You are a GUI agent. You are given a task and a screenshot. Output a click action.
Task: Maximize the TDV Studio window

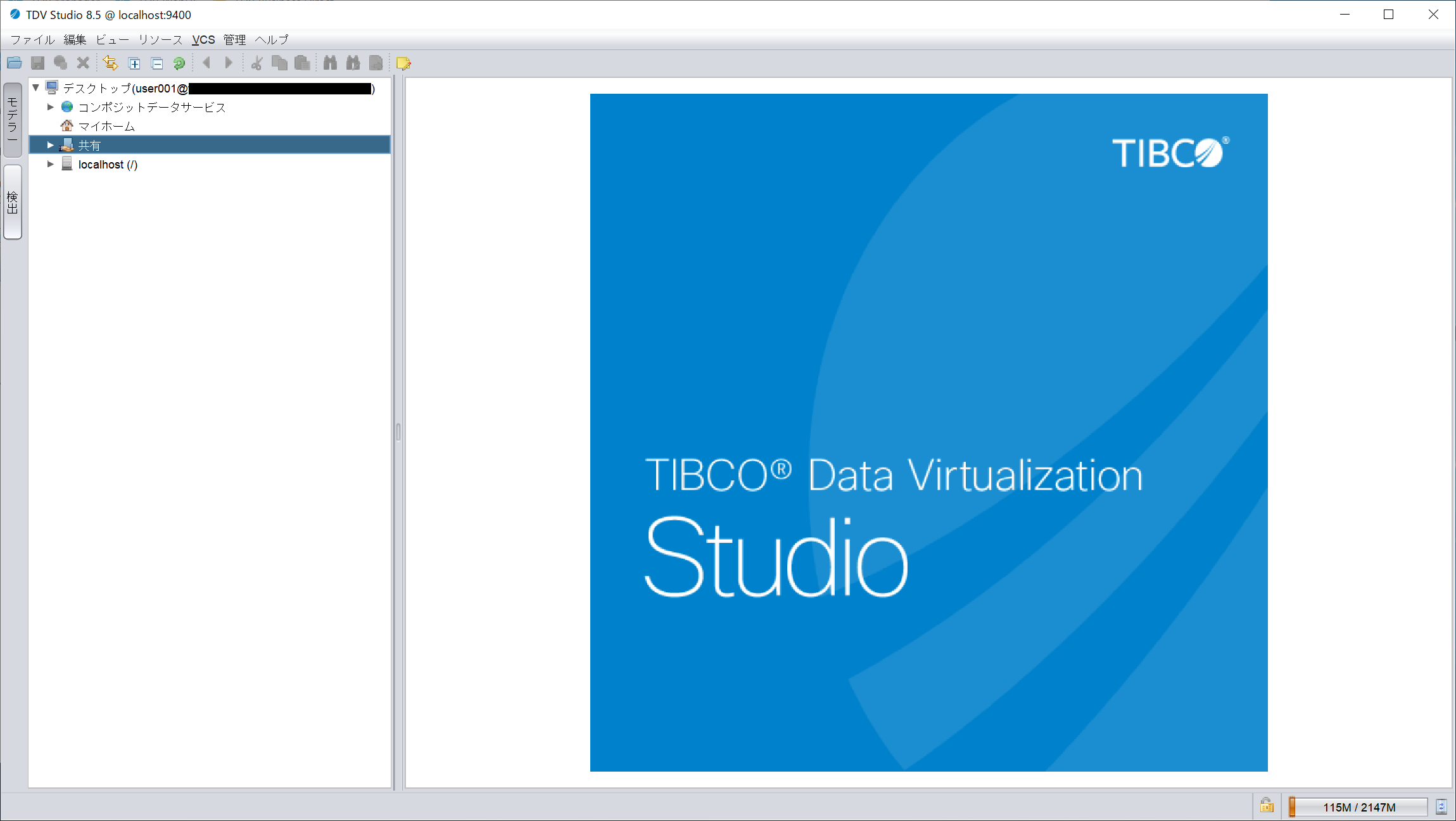coord(1388,14)
